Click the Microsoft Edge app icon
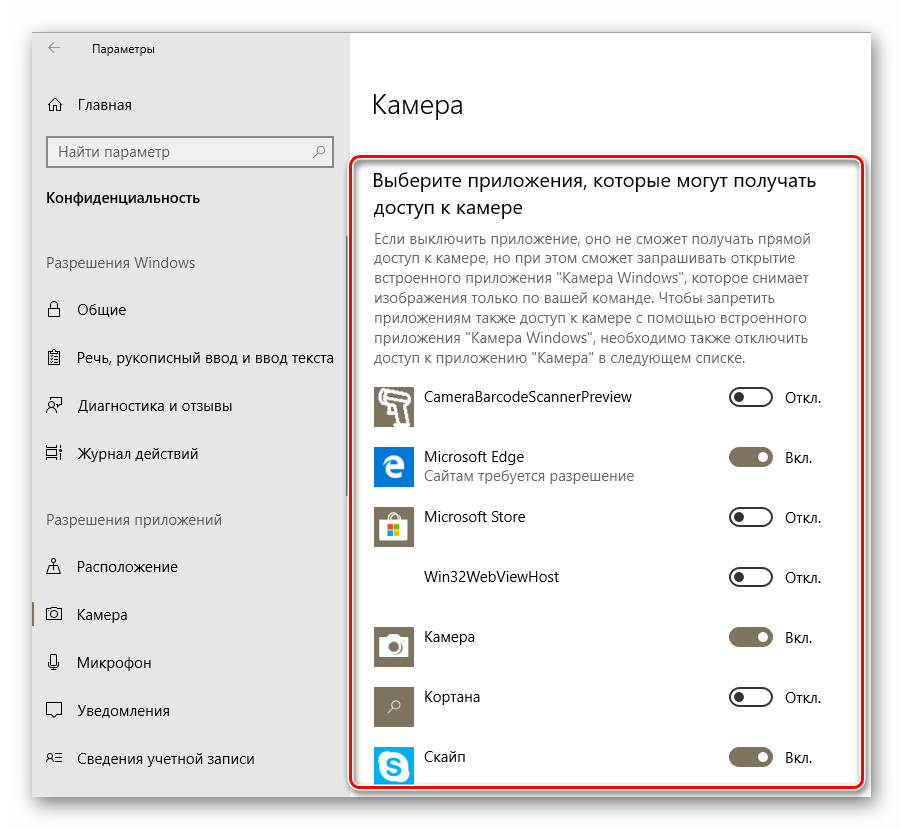 point(393,467)
